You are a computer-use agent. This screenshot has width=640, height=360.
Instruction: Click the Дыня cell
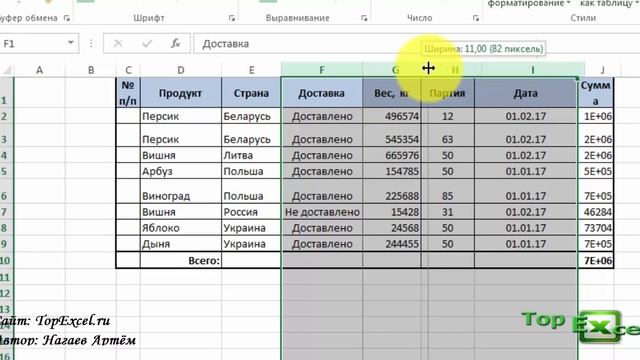pos(181,244)
